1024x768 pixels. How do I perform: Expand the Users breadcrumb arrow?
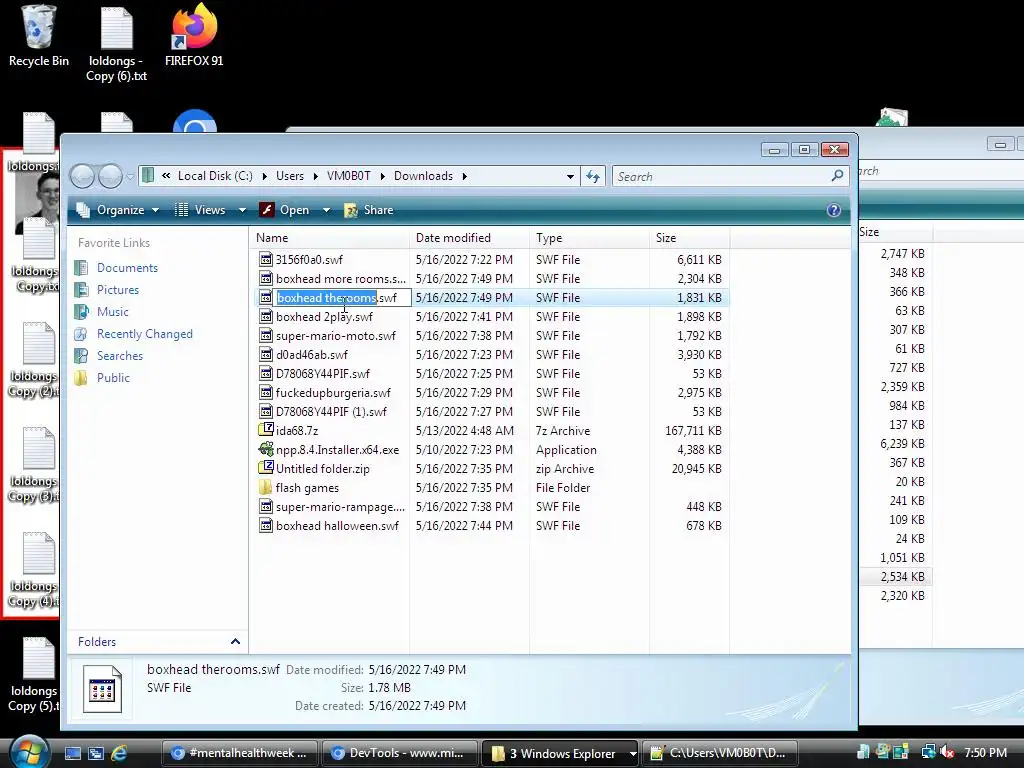click(x=315, y=176)
